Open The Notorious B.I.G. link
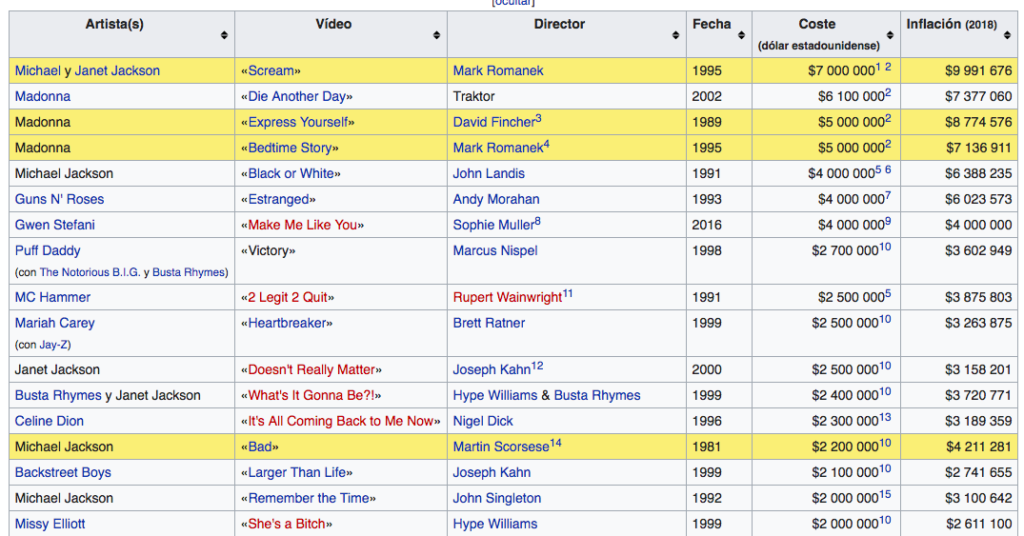The height and width of the screenshot is (536, 1024). (x=90, y=272)
